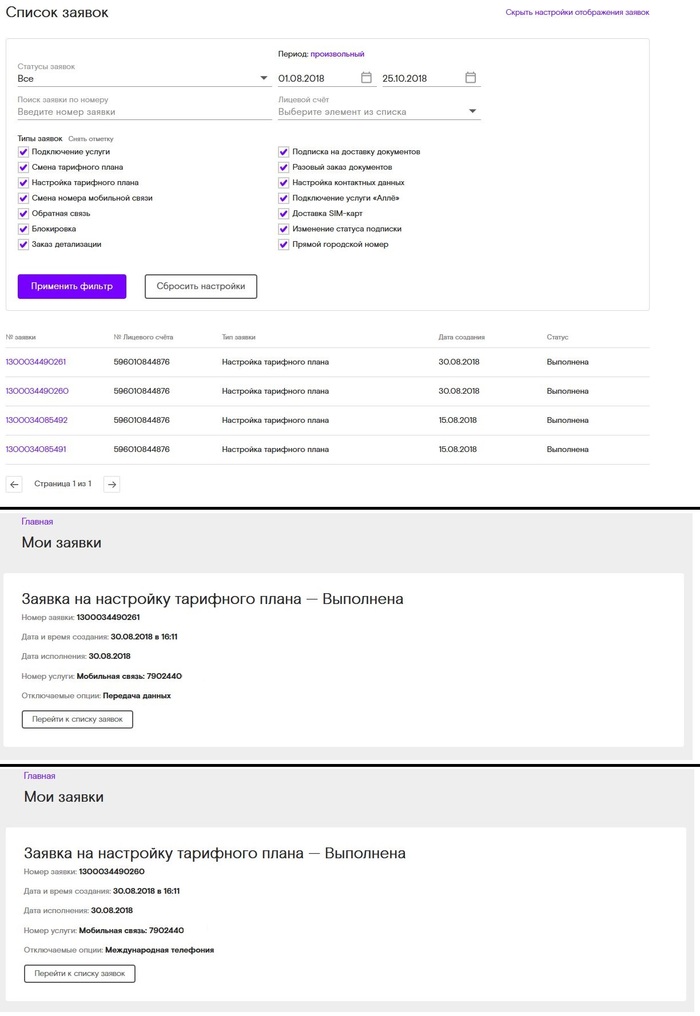700x1016 pixels.
Task: Open request number 1300034085492
Action: [36, 420]
